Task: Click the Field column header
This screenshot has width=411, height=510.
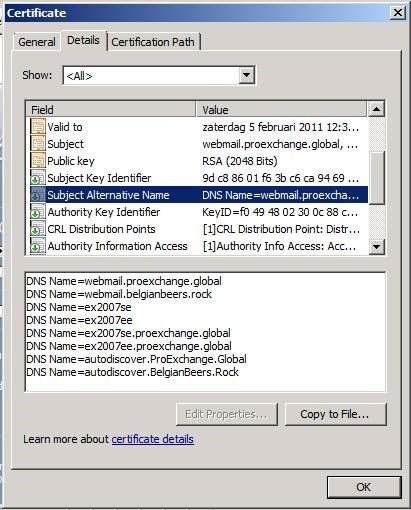Action: [x=111, y=110]
